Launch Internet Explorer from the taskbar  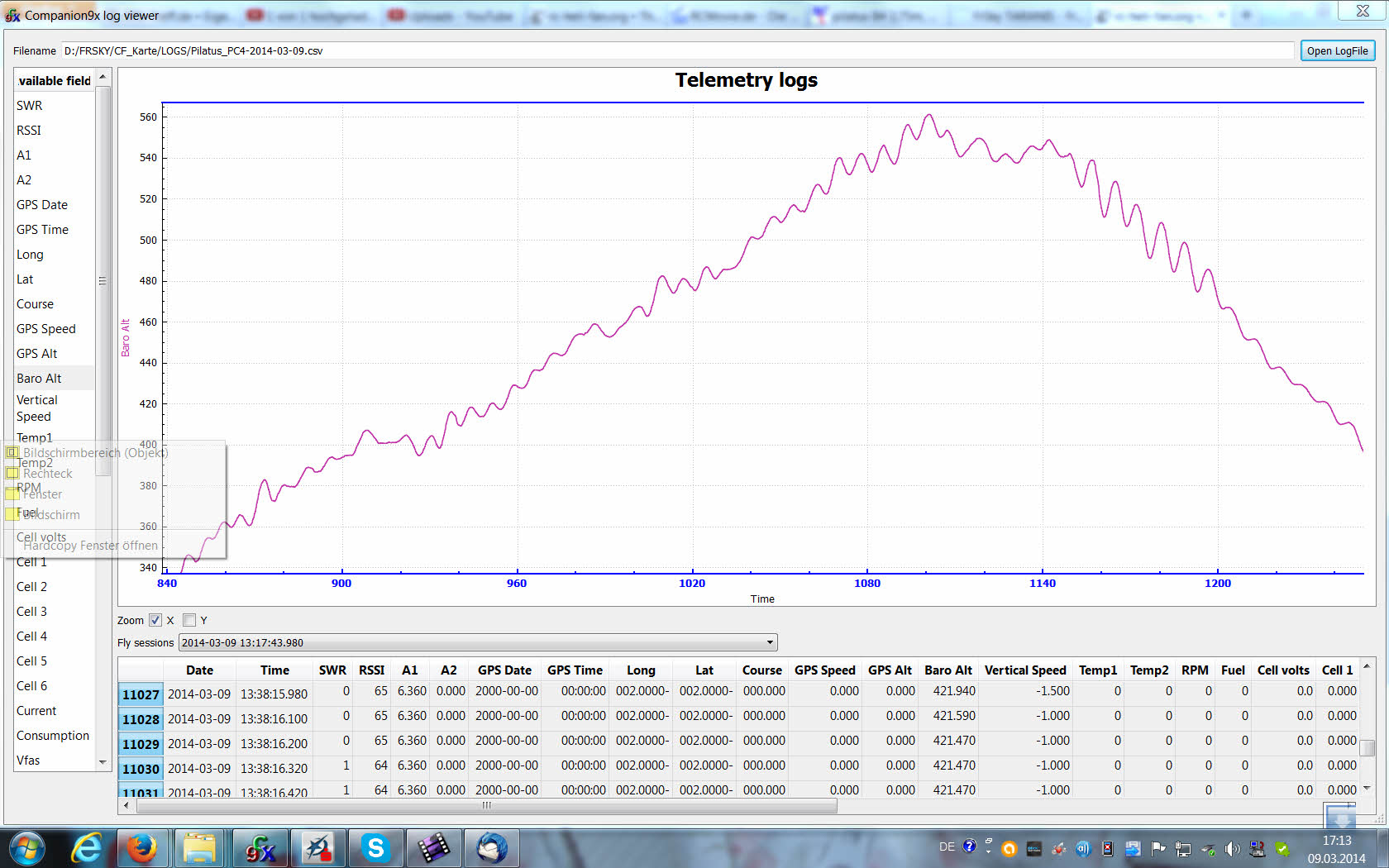click(87, 848)
